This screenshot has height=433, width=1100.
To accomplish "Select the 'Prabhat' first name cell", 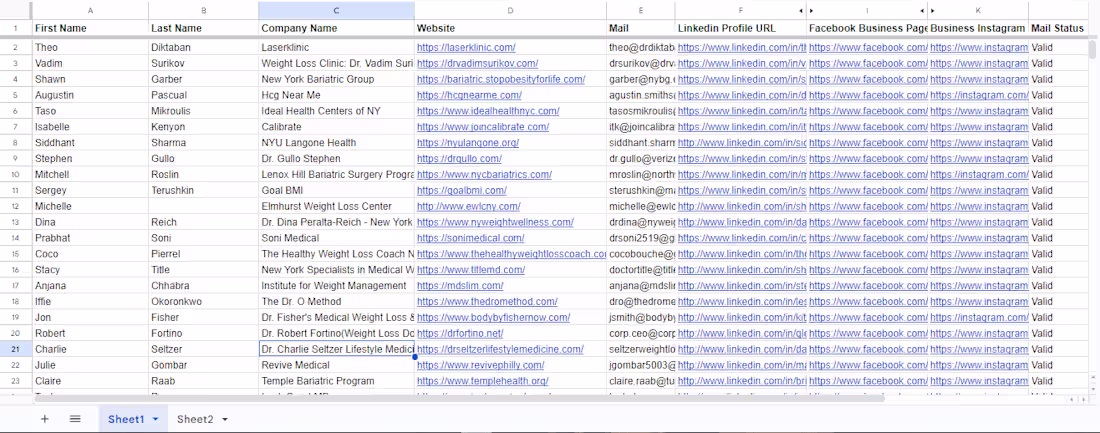I will click(x=90, y=238).
